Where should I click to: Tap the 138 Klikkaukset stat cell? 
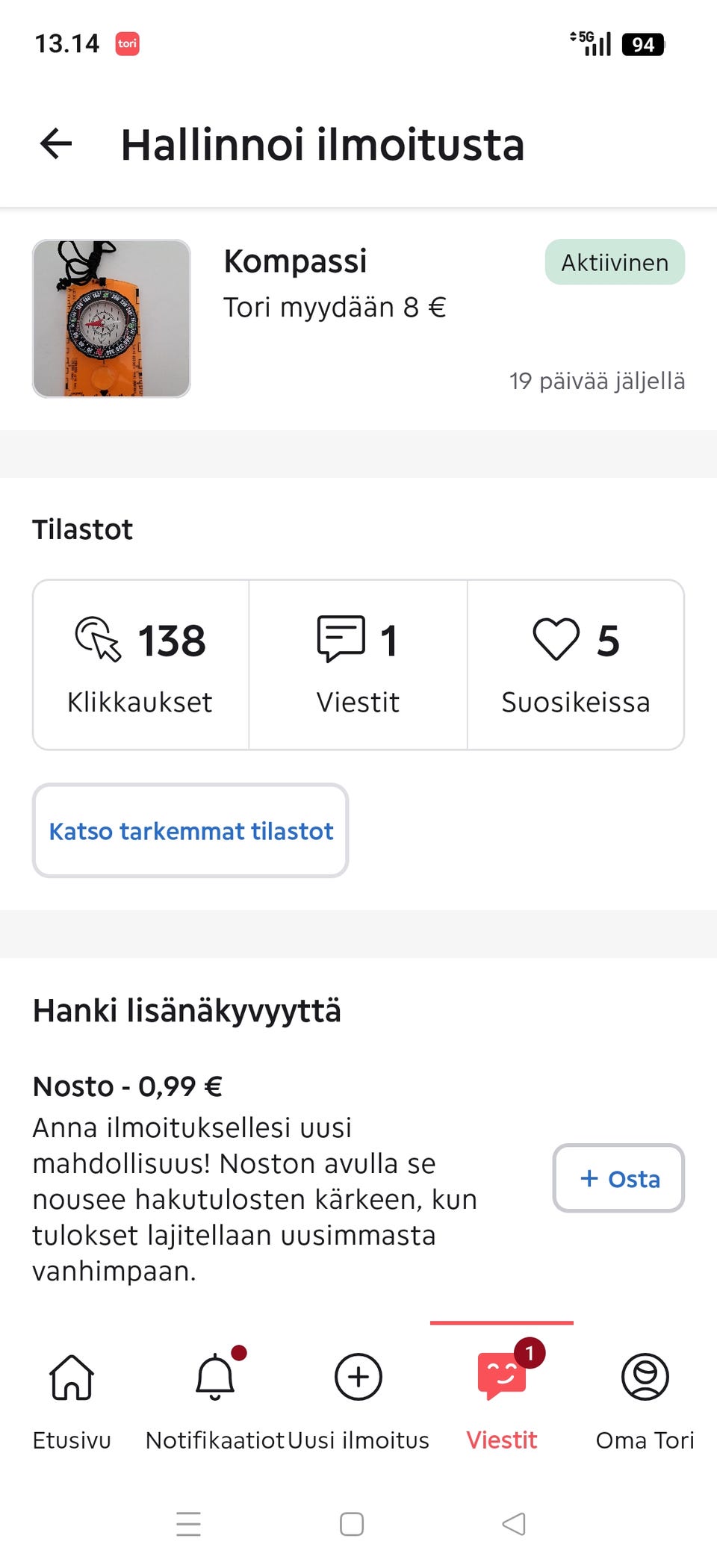(x=141, y=665)
